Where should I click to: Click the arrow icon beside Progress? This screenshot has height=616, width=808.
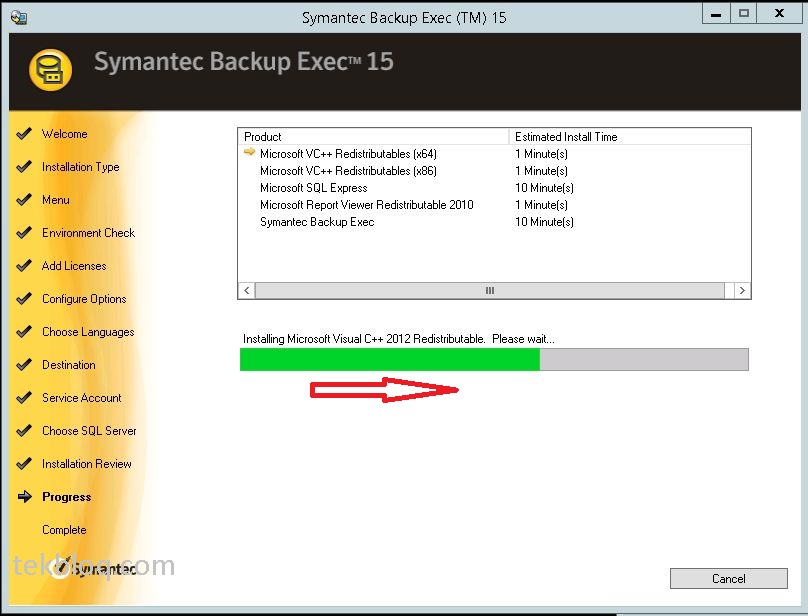coord(24,496)
